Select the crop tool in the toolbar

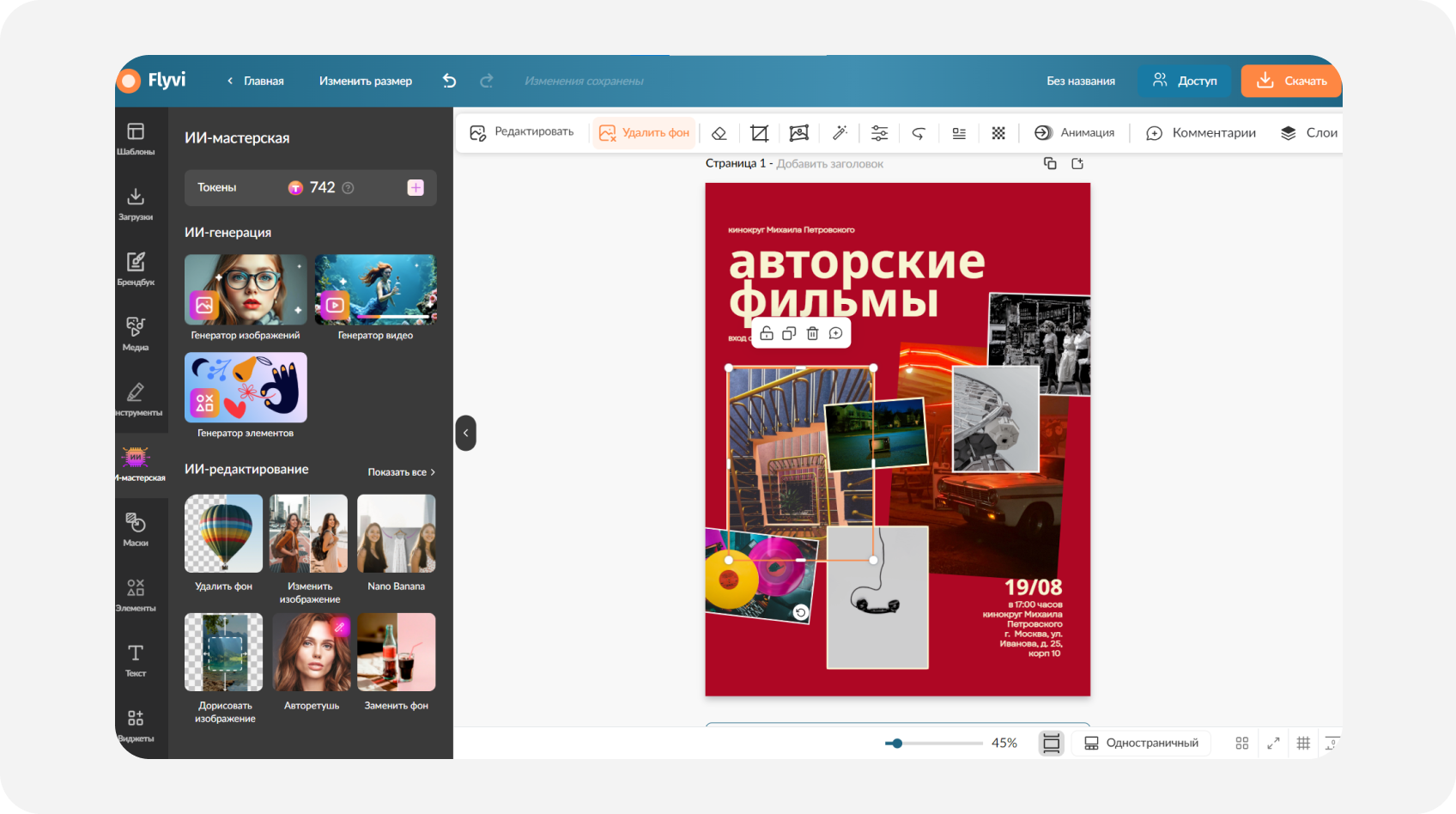[x=759, y=133]
